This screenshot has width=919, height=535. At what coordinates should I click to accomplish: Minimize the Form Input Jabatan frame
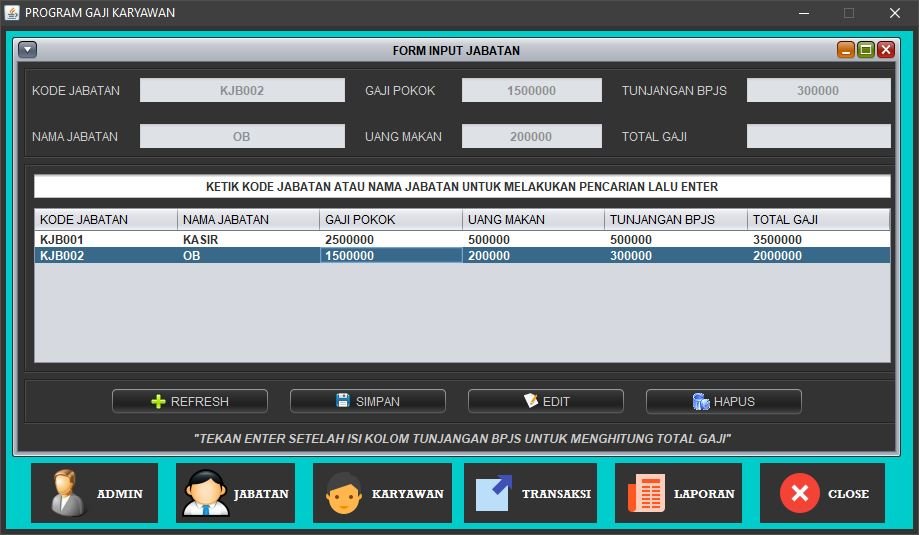point(846,50)
